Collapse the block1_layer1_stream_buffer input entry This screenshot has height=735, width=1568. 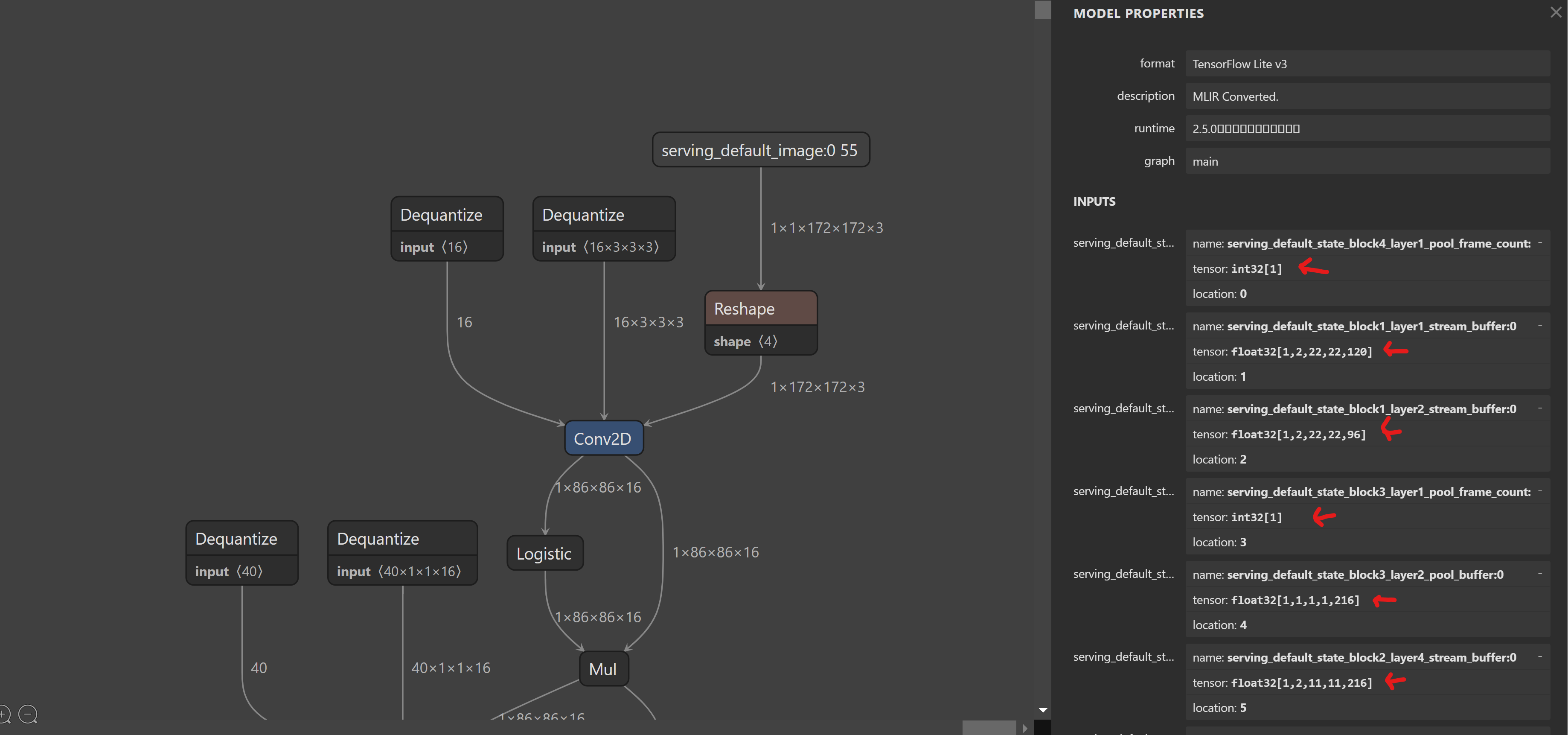[1540, 326]
